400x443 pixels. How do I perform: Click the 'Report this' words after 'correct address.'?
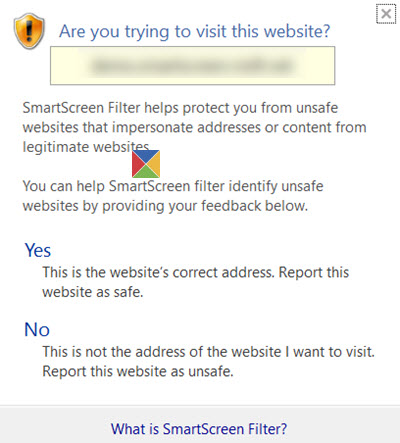click(314, 272)
